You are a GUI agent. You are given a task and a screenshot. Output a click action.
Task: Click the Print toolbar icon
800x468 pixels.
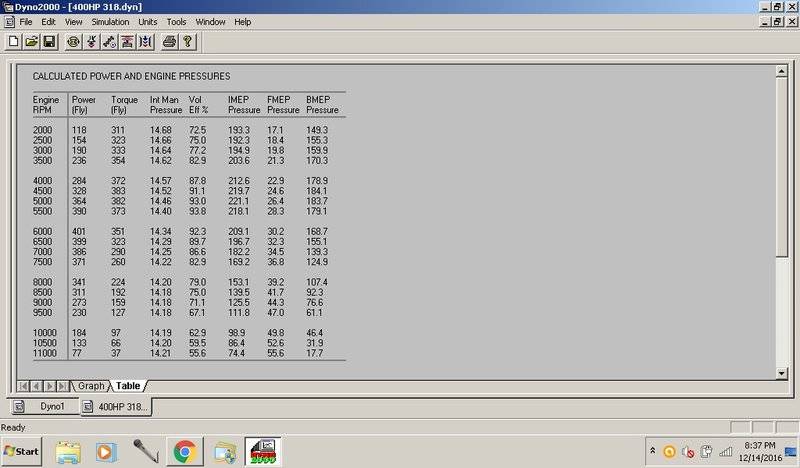click(x=169, y=42)
